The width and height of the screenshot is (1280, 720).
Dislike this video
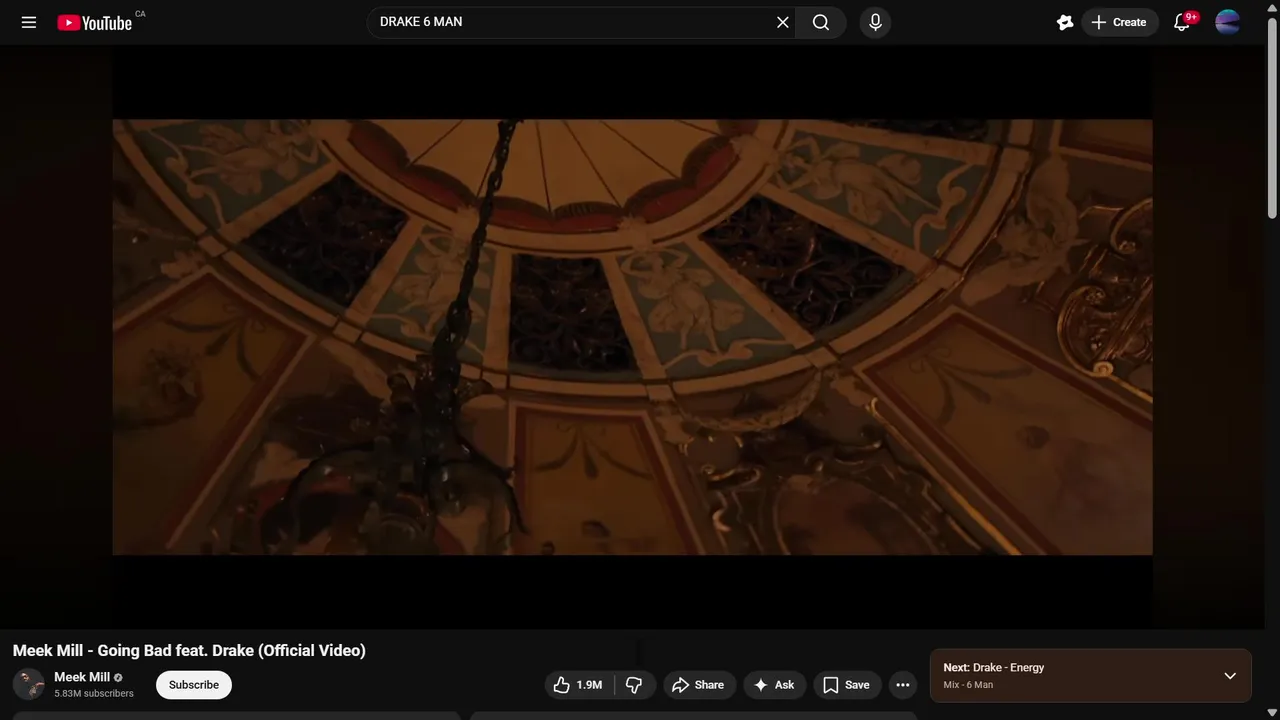(x=634, y=685)
